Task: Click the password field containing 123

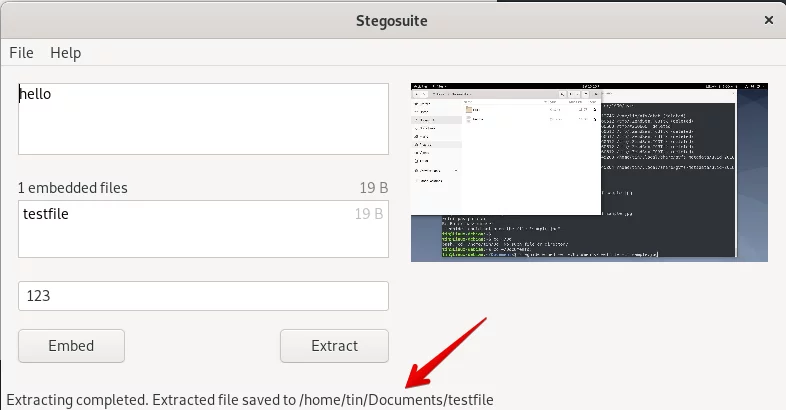Action: point(203,296)
